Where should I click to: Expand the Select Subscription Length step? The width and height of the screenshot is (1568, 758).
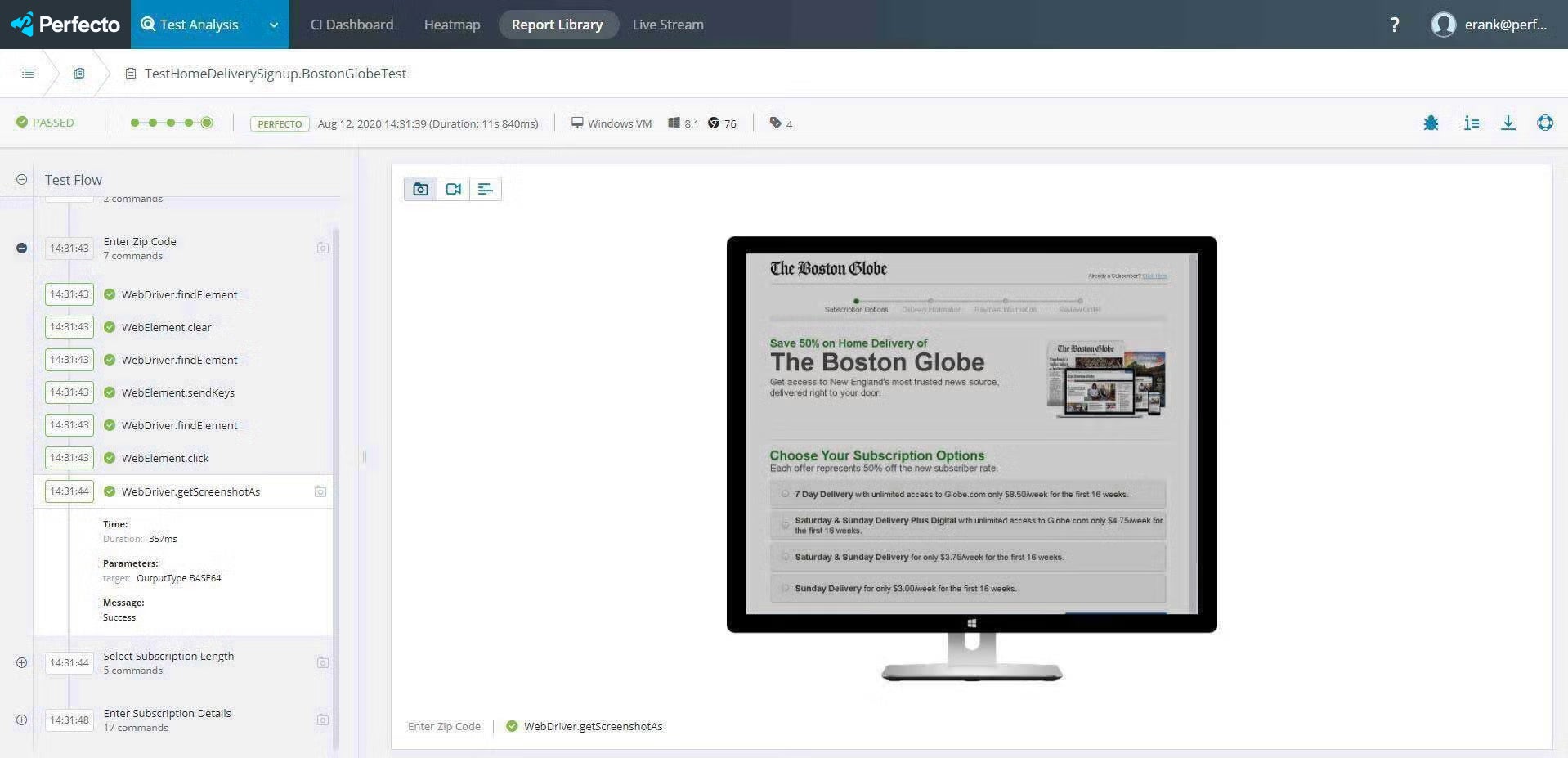pos(22,662)
